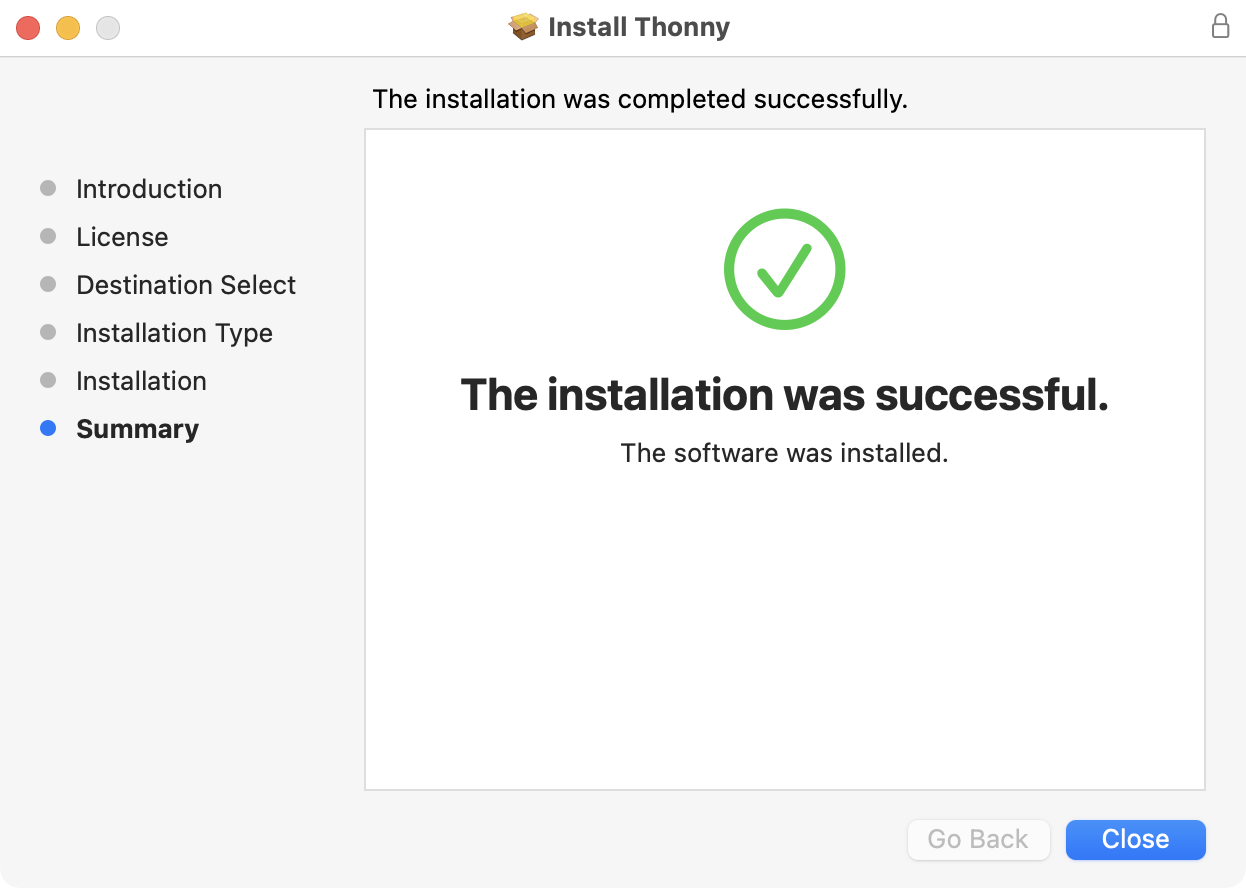Click the gray zoom window button
The height and width of the screenshot is (888, 1246).
(x=108, y=28)
